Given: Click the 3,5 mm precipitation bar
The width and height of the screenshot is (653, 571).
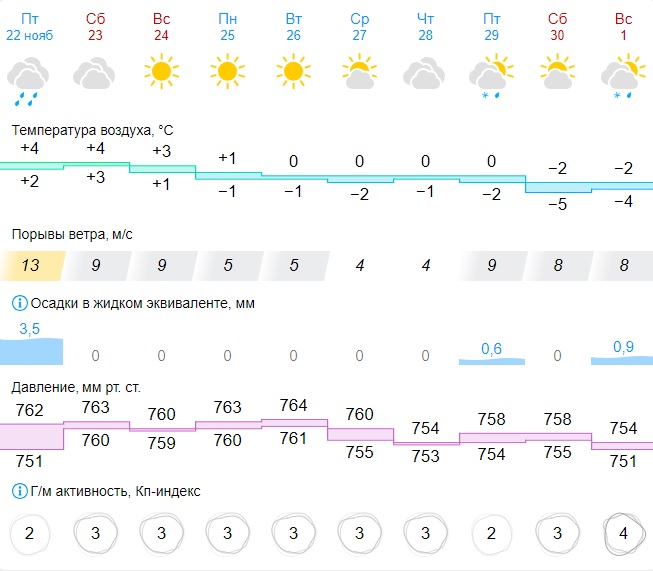Looking at the screenshot, I should (31, 351).
